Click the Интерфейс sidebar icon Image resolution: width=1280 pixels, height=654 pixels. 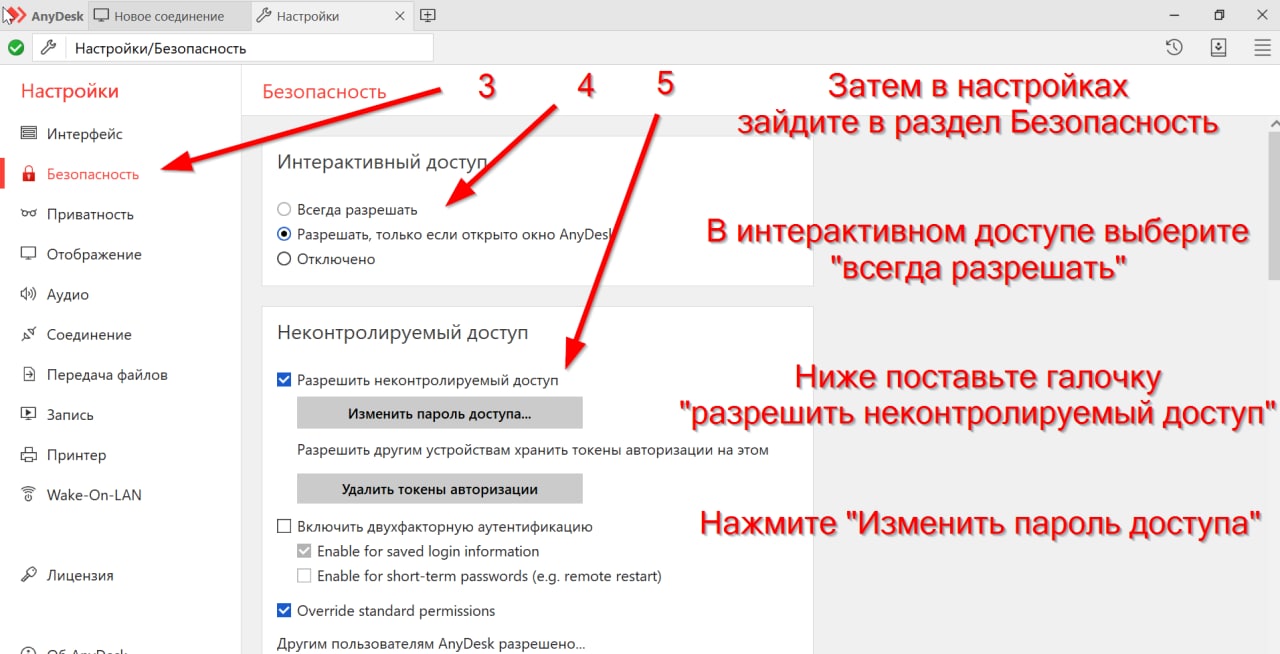[x=28, y=133]
